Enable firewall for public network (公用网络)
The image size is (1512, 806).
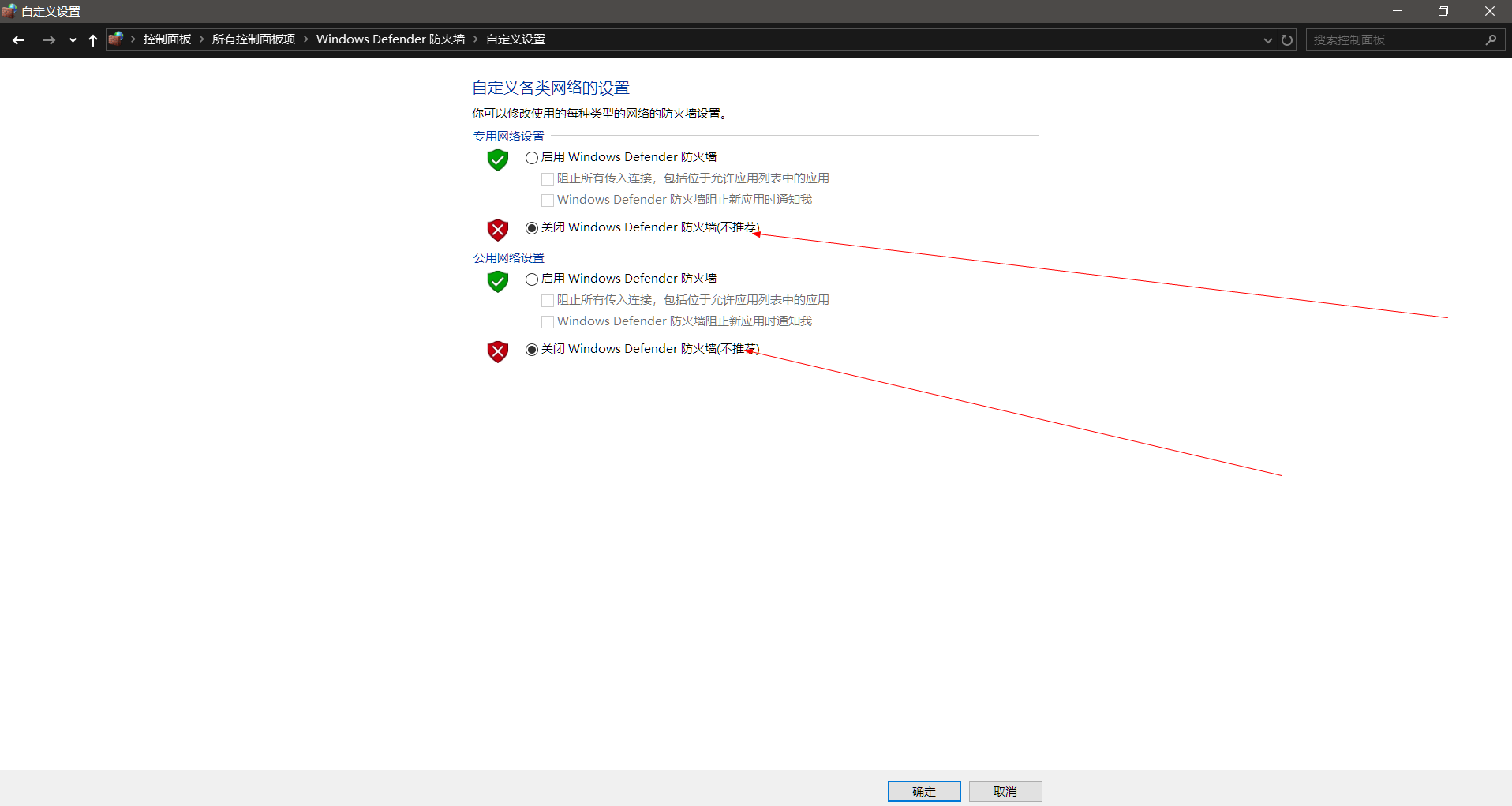coord(621,279)
